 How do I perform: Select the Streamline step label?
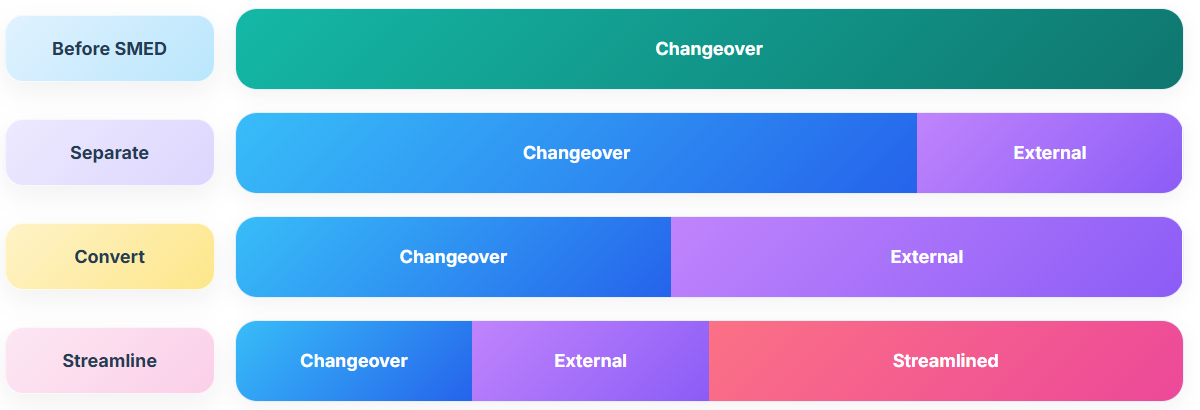tap(110, 361)
